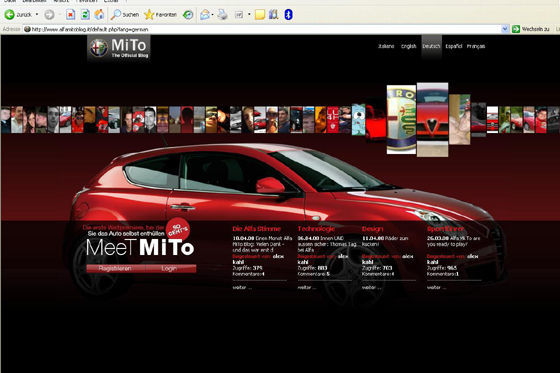Open Favoriten star button

click(x=160, y=15)
